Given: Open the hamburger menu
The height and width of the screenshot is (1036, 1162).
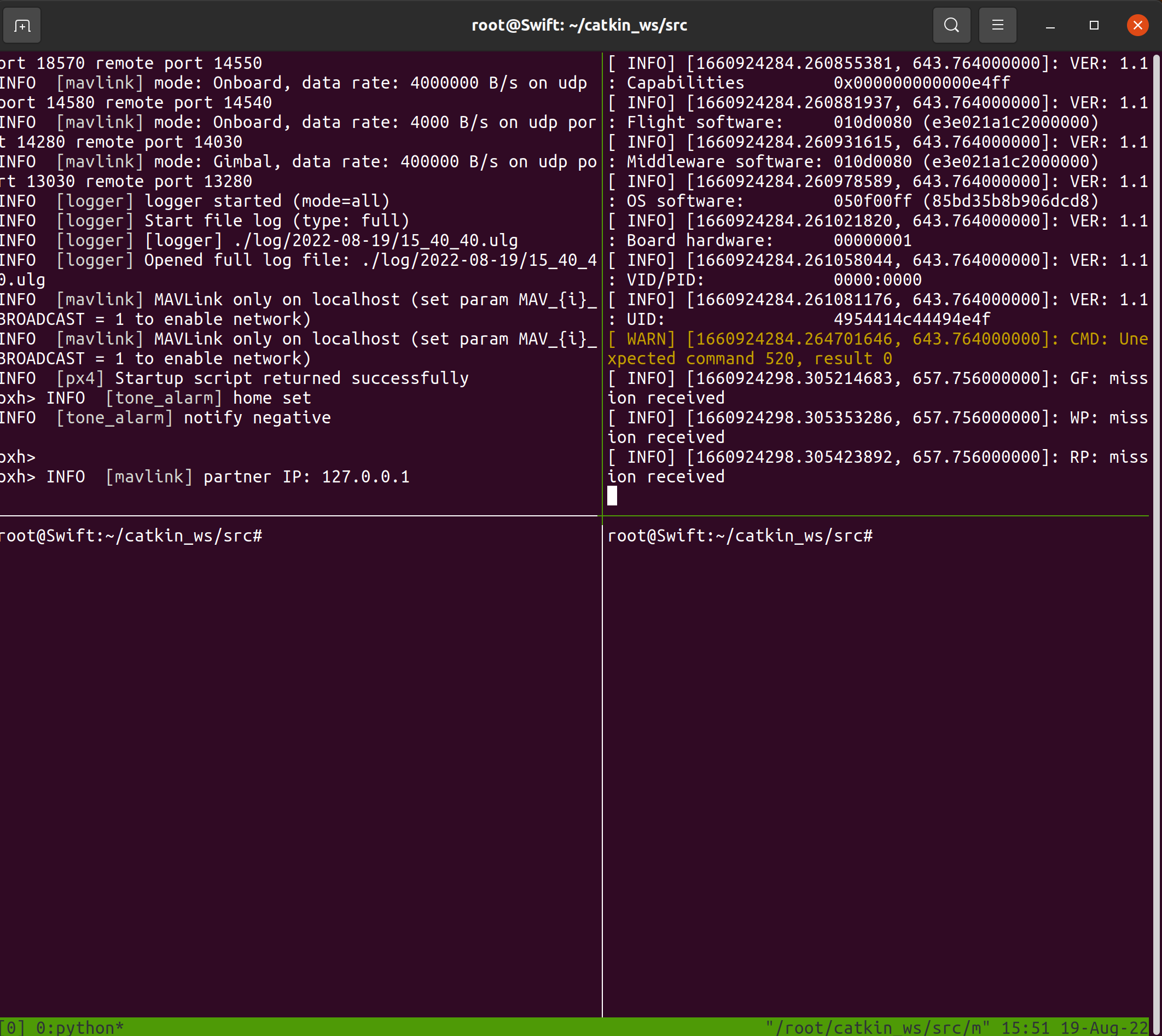Looking at the screenshot, I should [x=997, y=26].
